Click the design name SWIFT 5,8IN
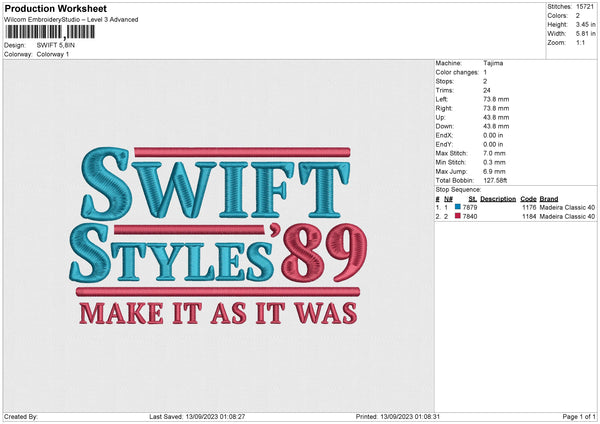This screenshot has height=424, width=600. click(x=54, y=45)
